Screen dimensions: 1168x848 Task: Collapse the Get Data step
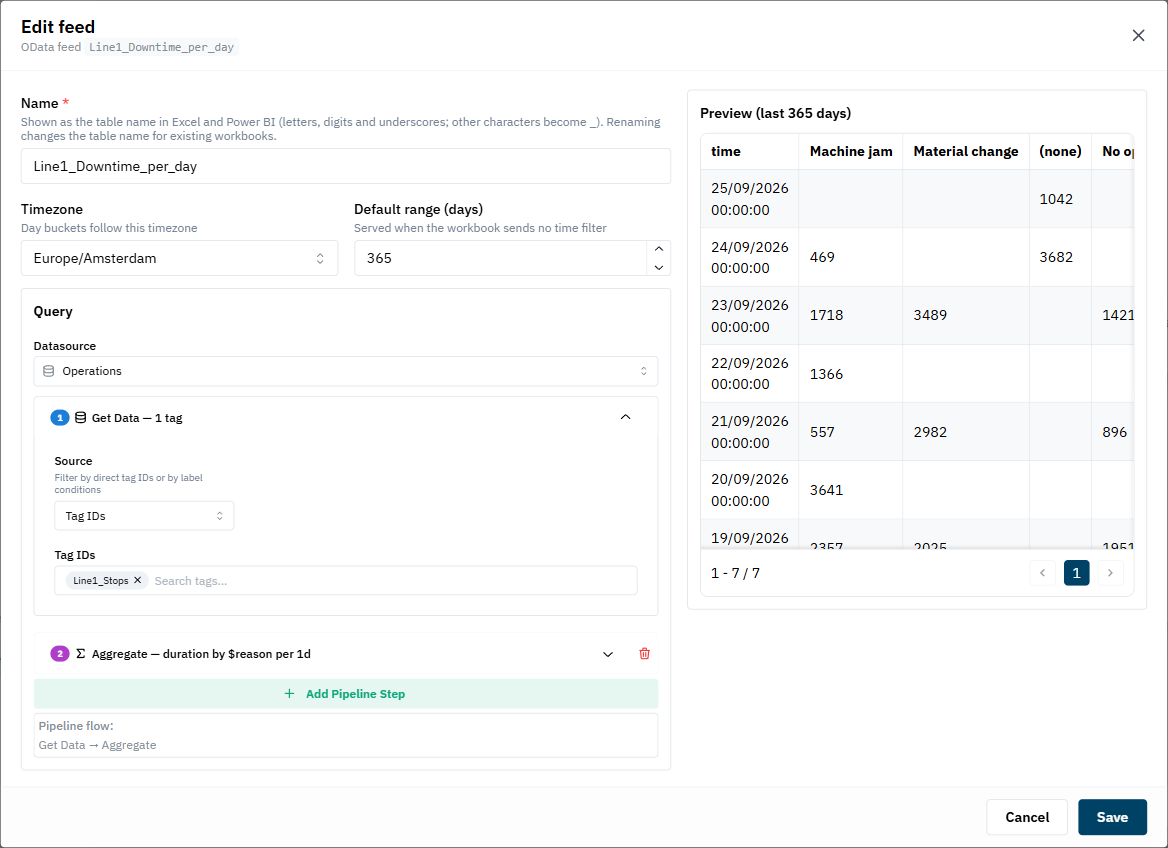tap(626, 417)
